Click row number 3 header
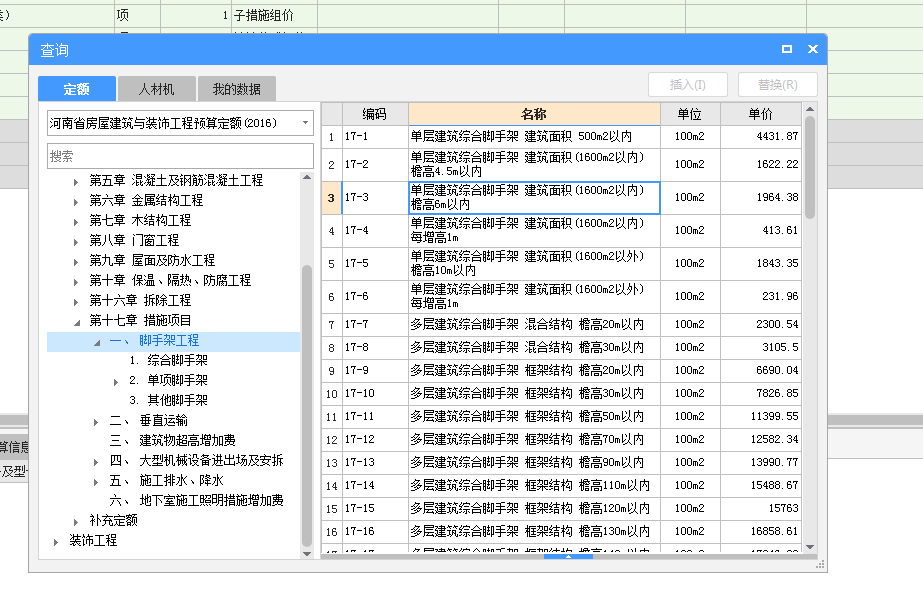The width and height of the screenshot is (923, 605). click(x=331, y=197)
